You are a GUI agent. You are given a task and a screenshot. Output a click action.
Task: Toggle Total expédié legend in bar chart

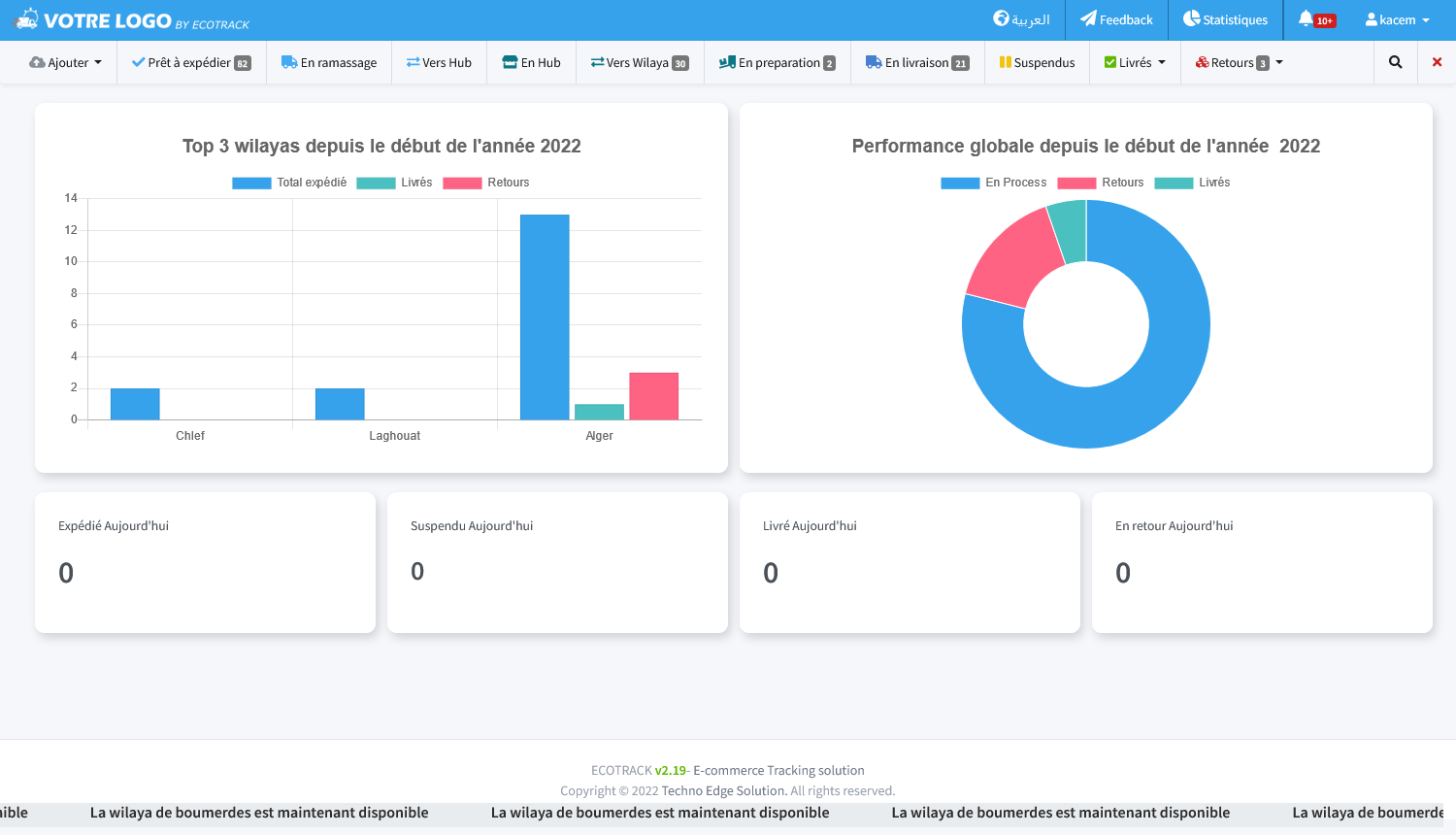(289, 183)
